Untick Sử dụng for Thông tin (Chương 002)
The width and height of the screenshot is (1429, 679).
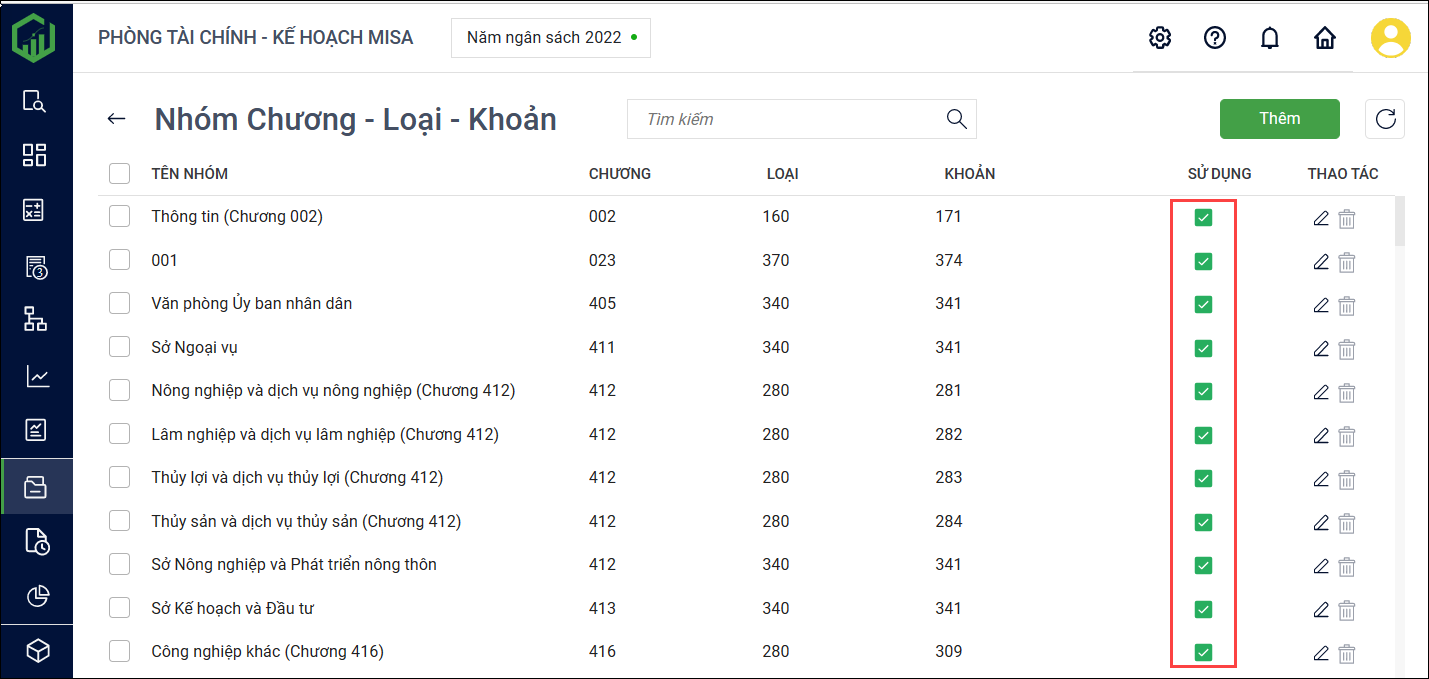tap(1203, 217)
